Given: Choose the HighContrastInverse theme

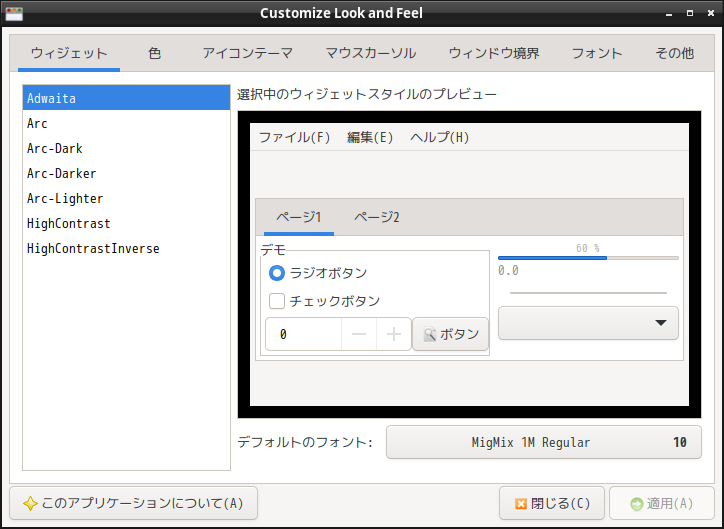Looking at the screenshot, I should click(x=93, y=249).
